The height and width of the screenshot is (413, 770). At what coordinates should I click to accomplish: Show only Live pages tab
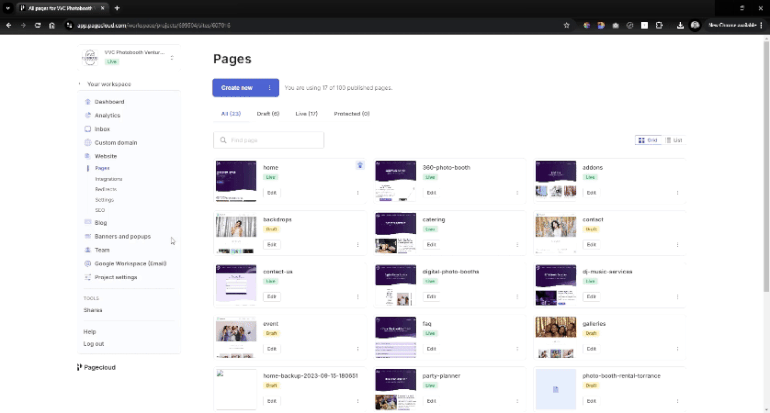[306, 114]
